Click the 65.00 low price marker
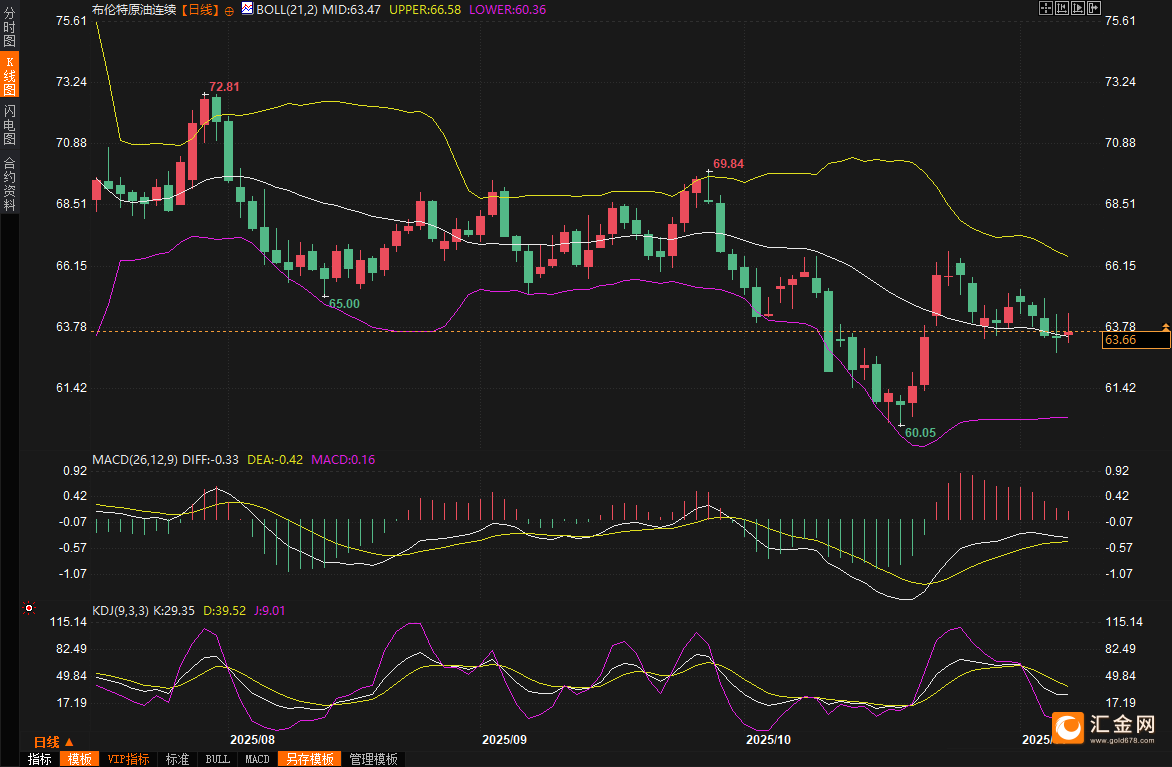 (344, 304)
